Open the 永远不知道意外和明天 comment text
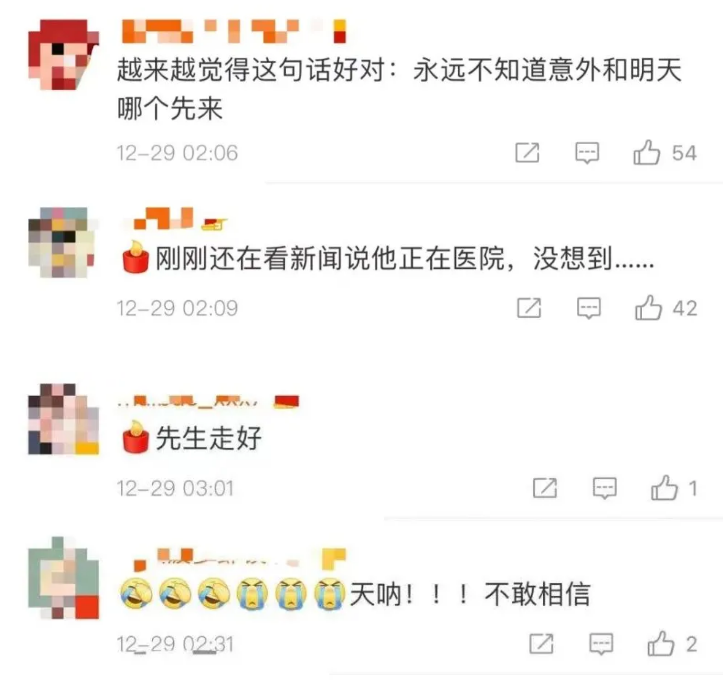727x682 pixels. click(399, 89)
